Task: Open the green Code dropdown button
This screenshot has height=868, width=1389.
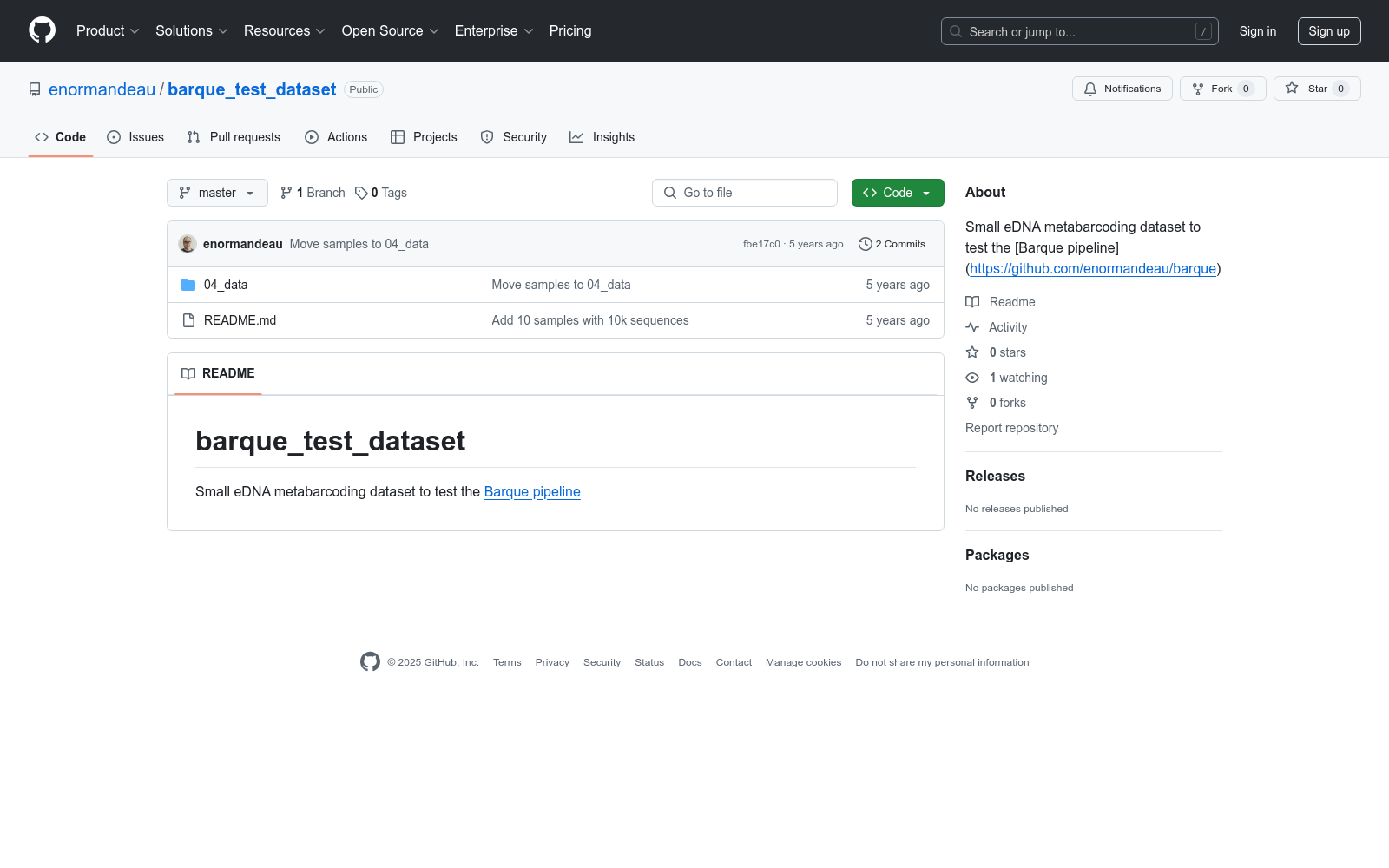Action: point(898,193)
